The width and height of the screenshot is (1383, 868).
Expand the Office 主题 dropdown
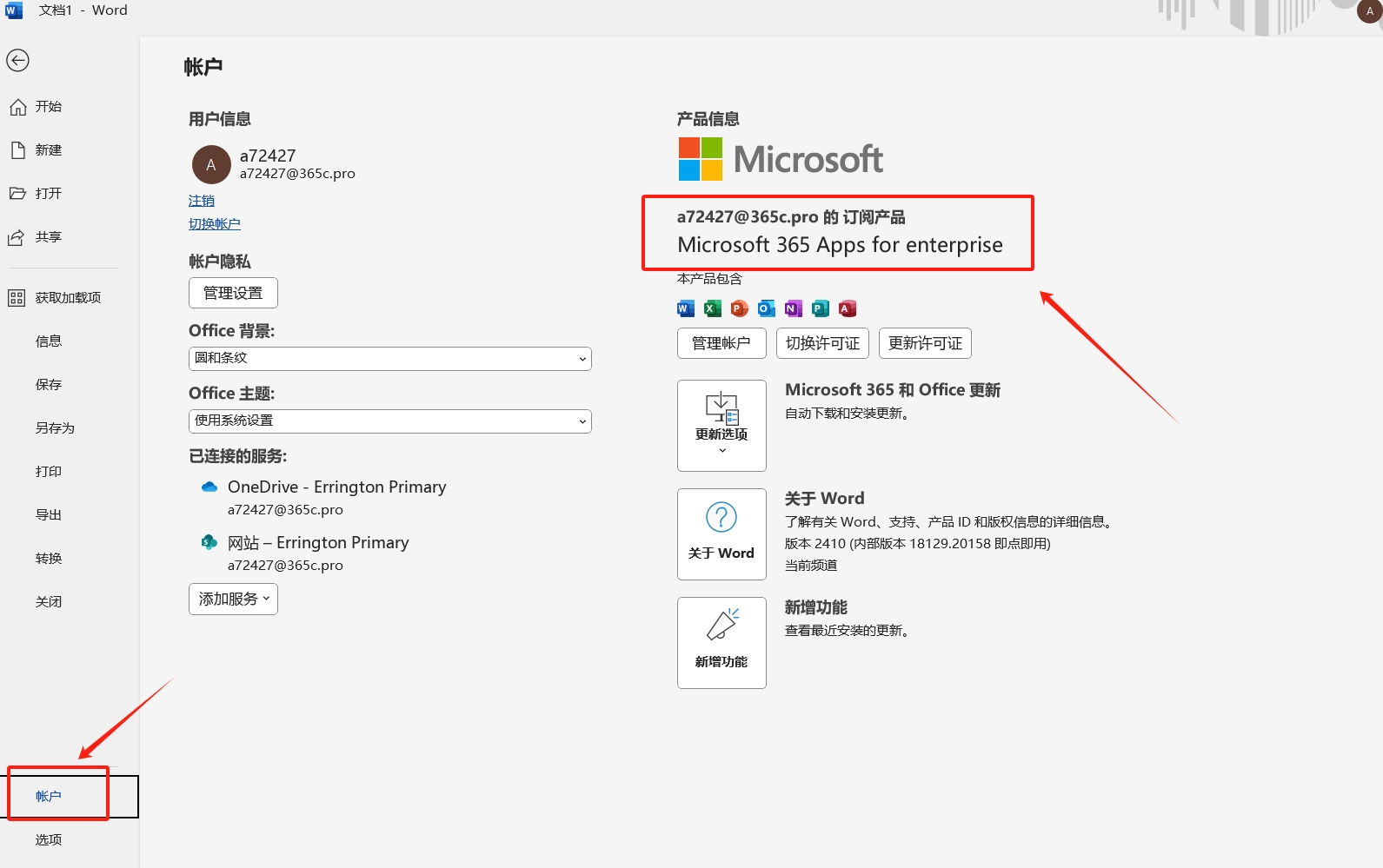point(389,421)
